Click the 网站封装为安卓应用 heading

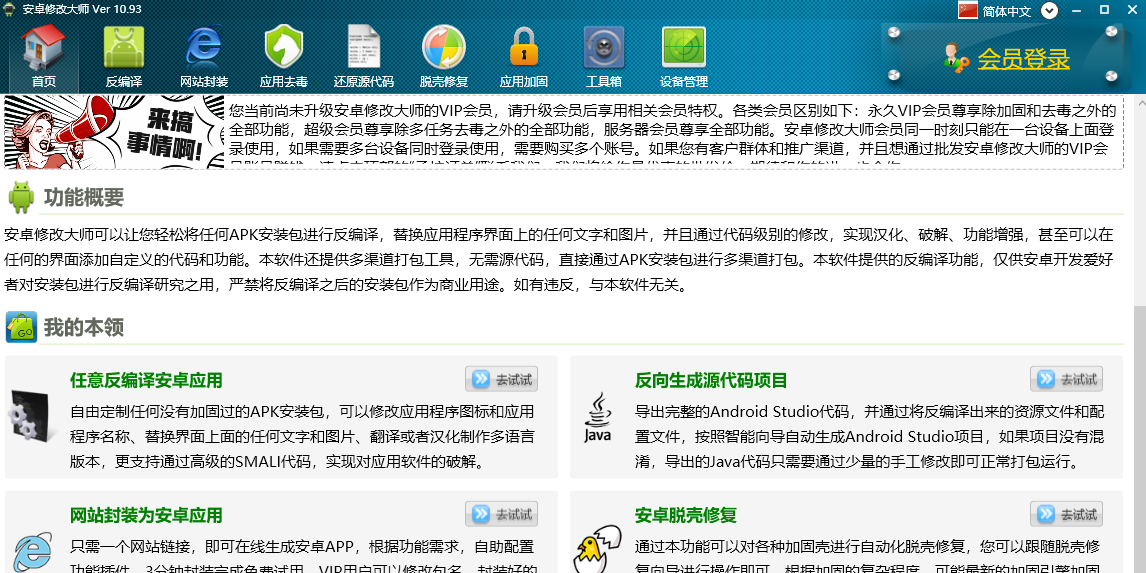click(x=146, y=515)
